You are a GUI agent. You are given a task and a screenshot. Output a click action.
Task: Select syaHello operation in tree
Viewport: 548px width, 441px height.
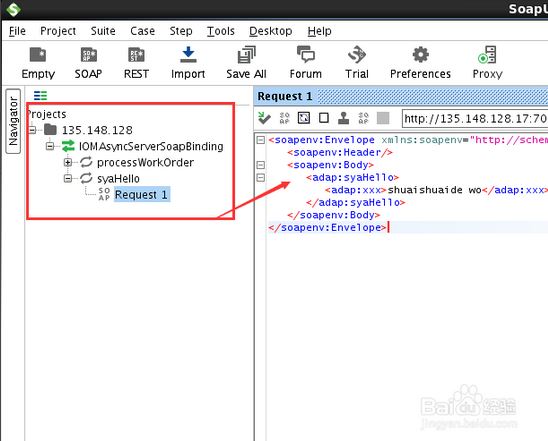click(x=118, y=179)
